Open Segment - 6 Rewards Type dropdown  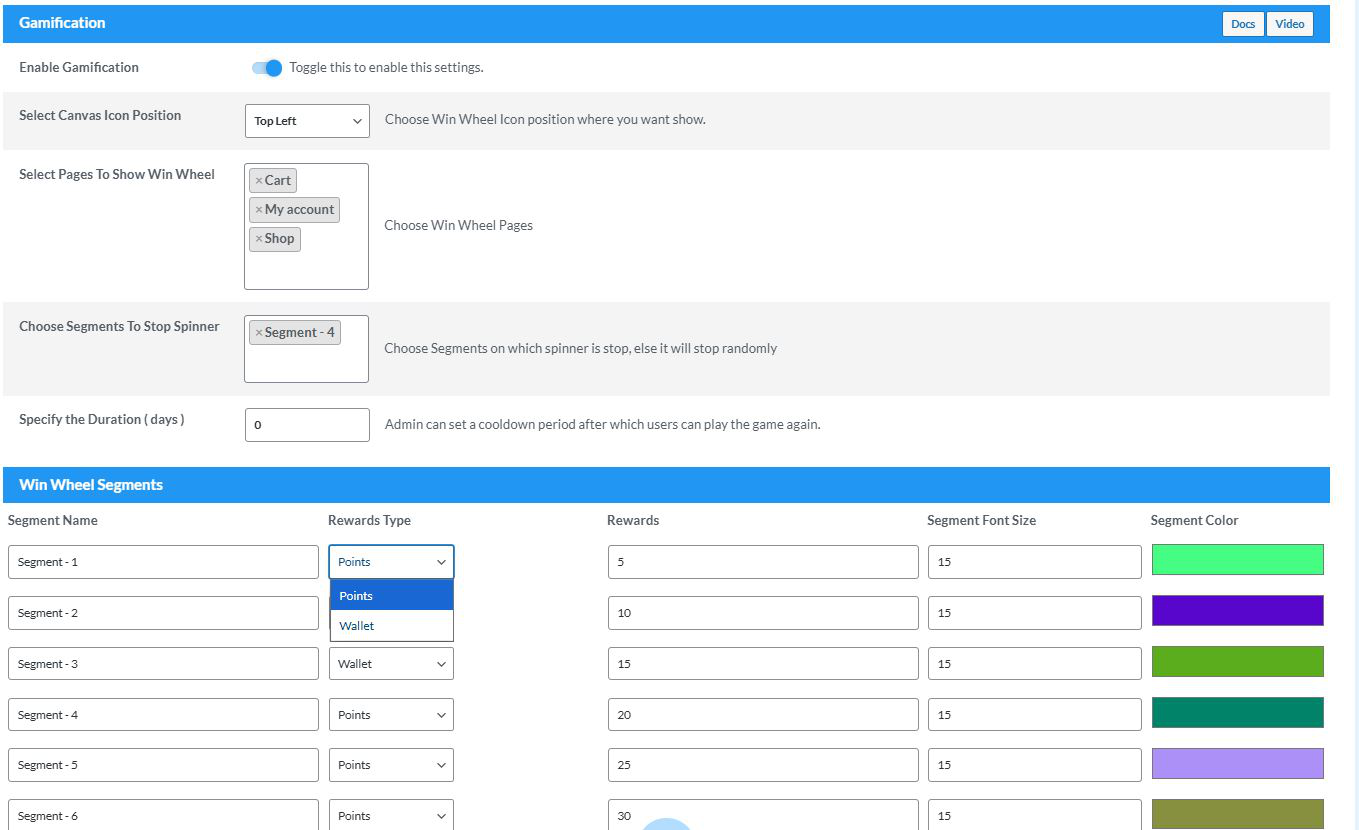[390, 815]
